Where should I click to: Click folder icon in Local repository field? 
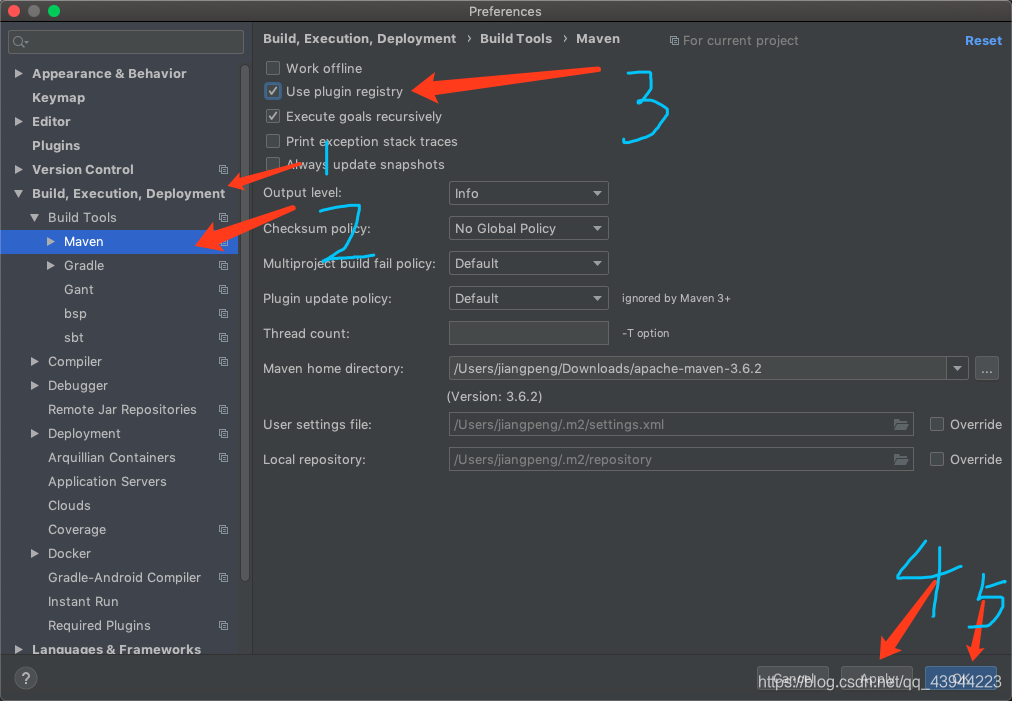click(900, 459)
